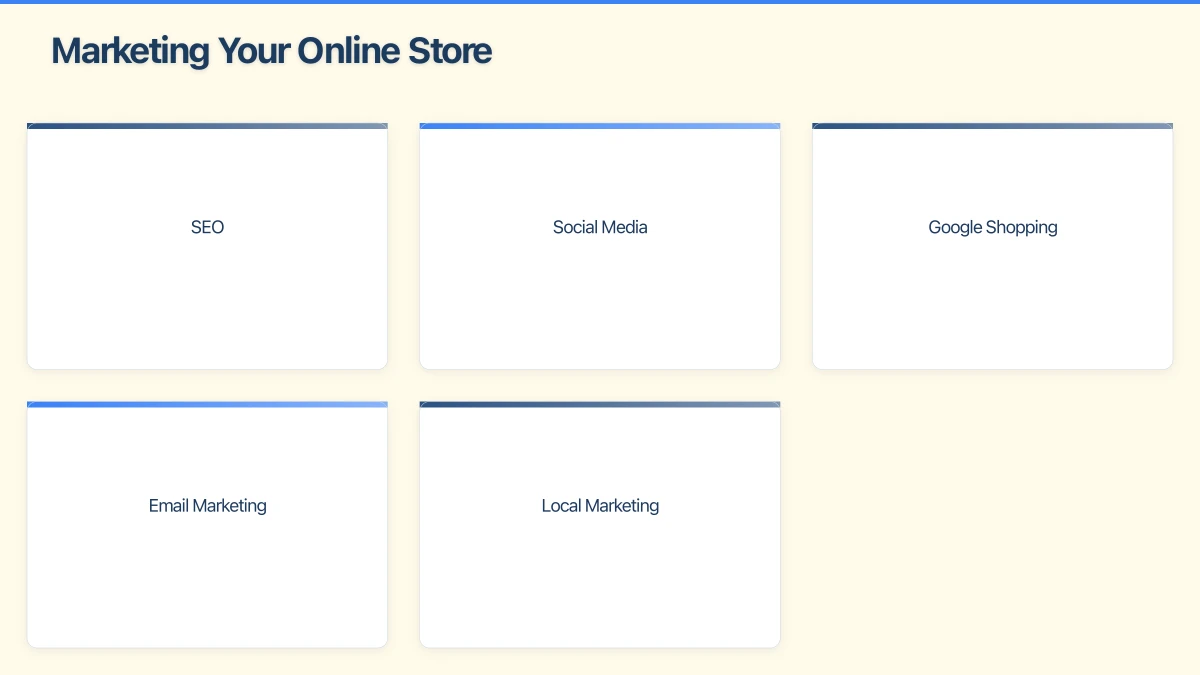Click the Google Shopping label text
The width and height of the screenshot is (1200, 675).
tap(992, 227)
